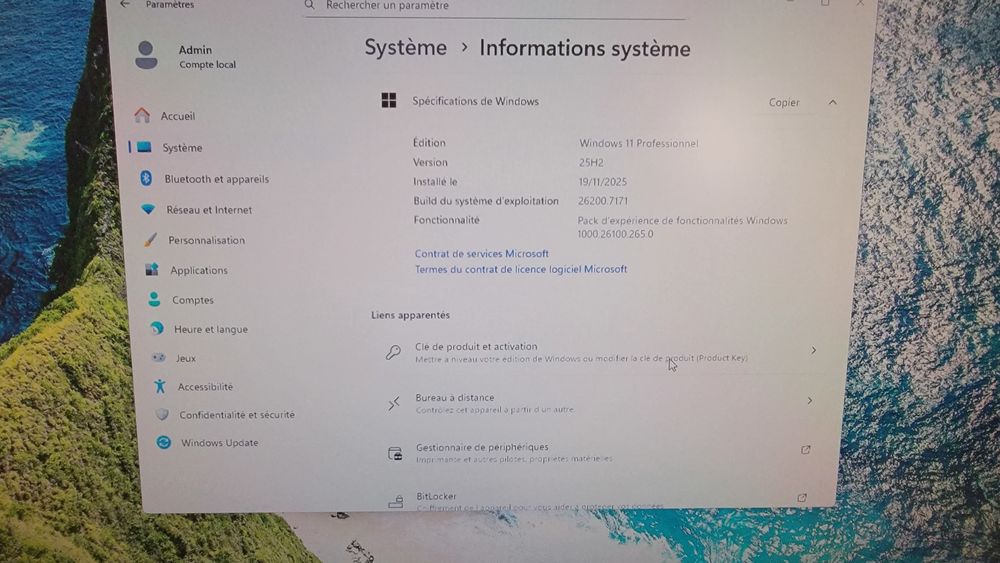Open Admin Compte local profile

[x=185, y=56]
